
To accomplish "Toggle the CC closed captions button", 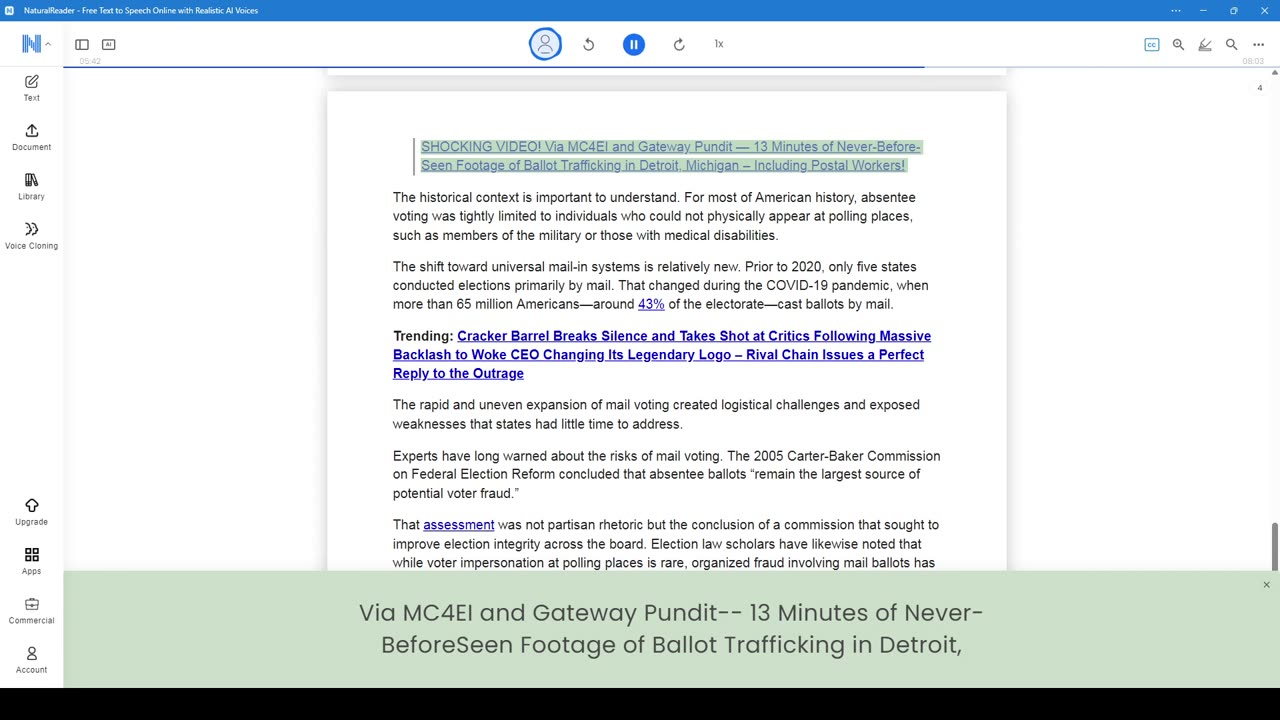I will (x=1152, y=44).
